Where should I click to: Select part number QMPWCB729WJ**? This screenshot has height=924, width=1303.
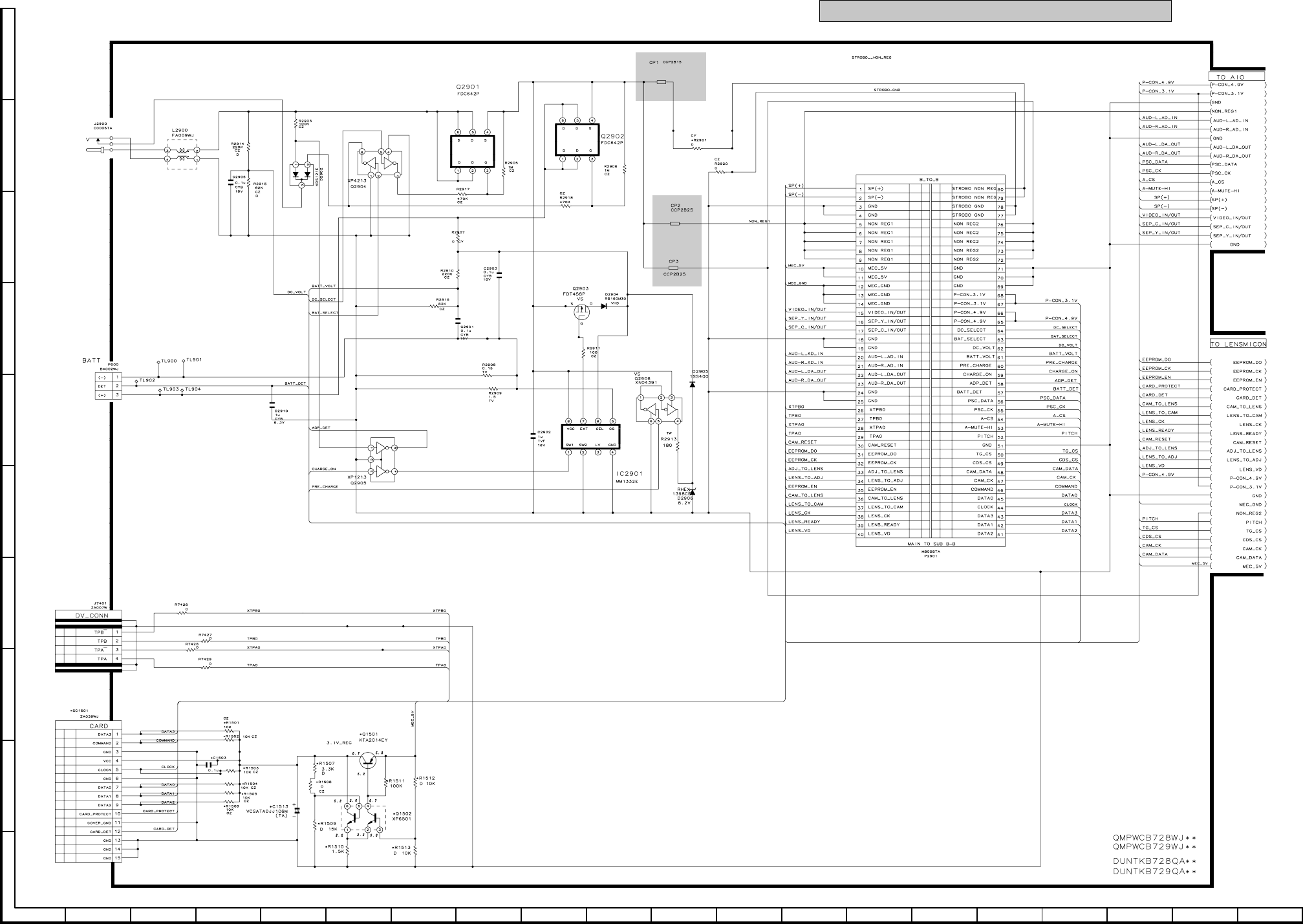pyautogui.click(x=1154, y=846)
